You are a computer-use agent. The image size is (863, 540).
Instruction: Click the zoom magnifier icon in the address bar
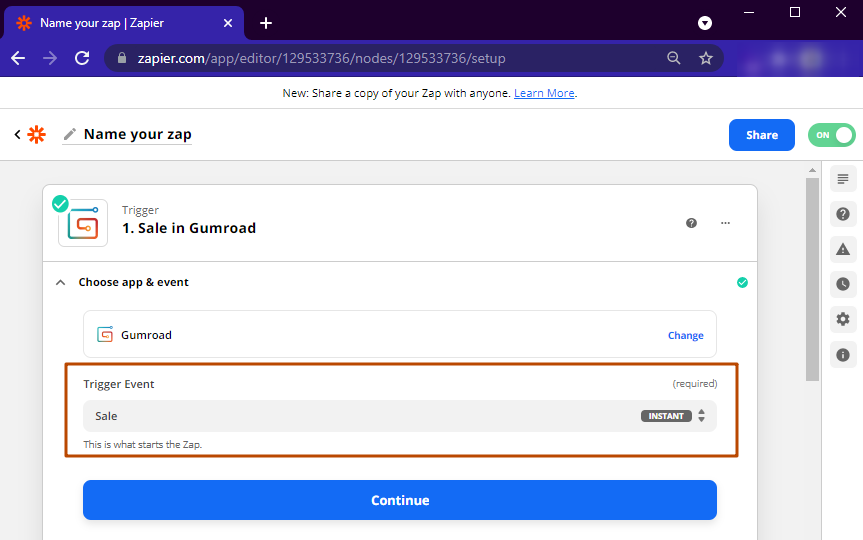pyautogui.click(x=674, y=58)
